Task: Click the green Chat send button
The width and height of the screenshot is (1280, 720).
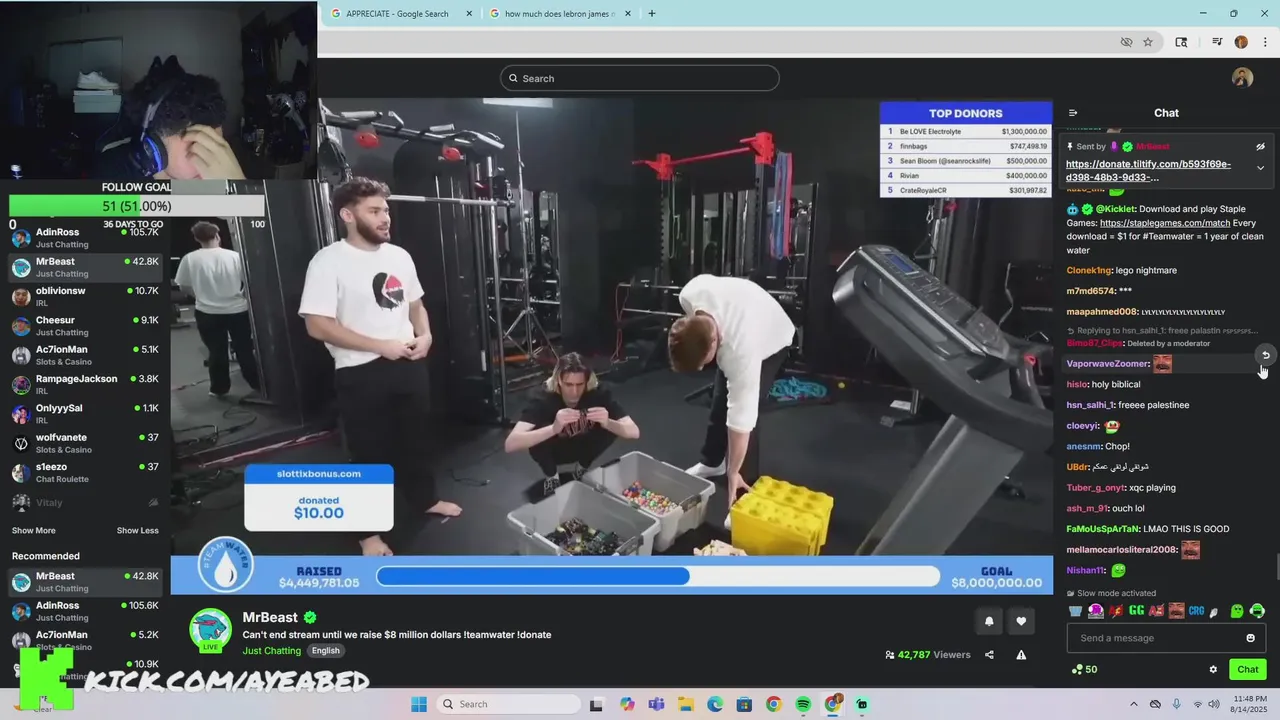Action: tap(1248, 669)
